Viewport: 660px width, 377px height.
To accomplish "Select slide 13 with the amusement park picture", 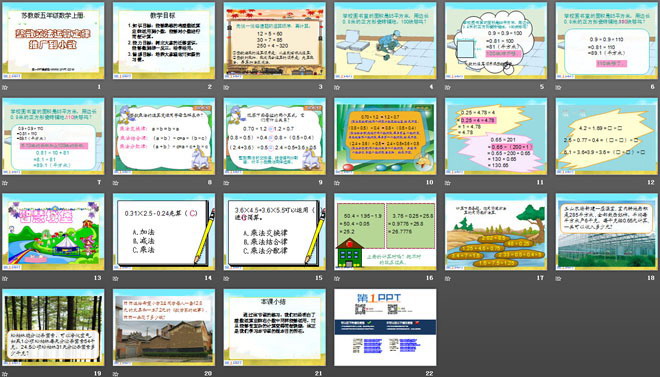I will (53, 232).
